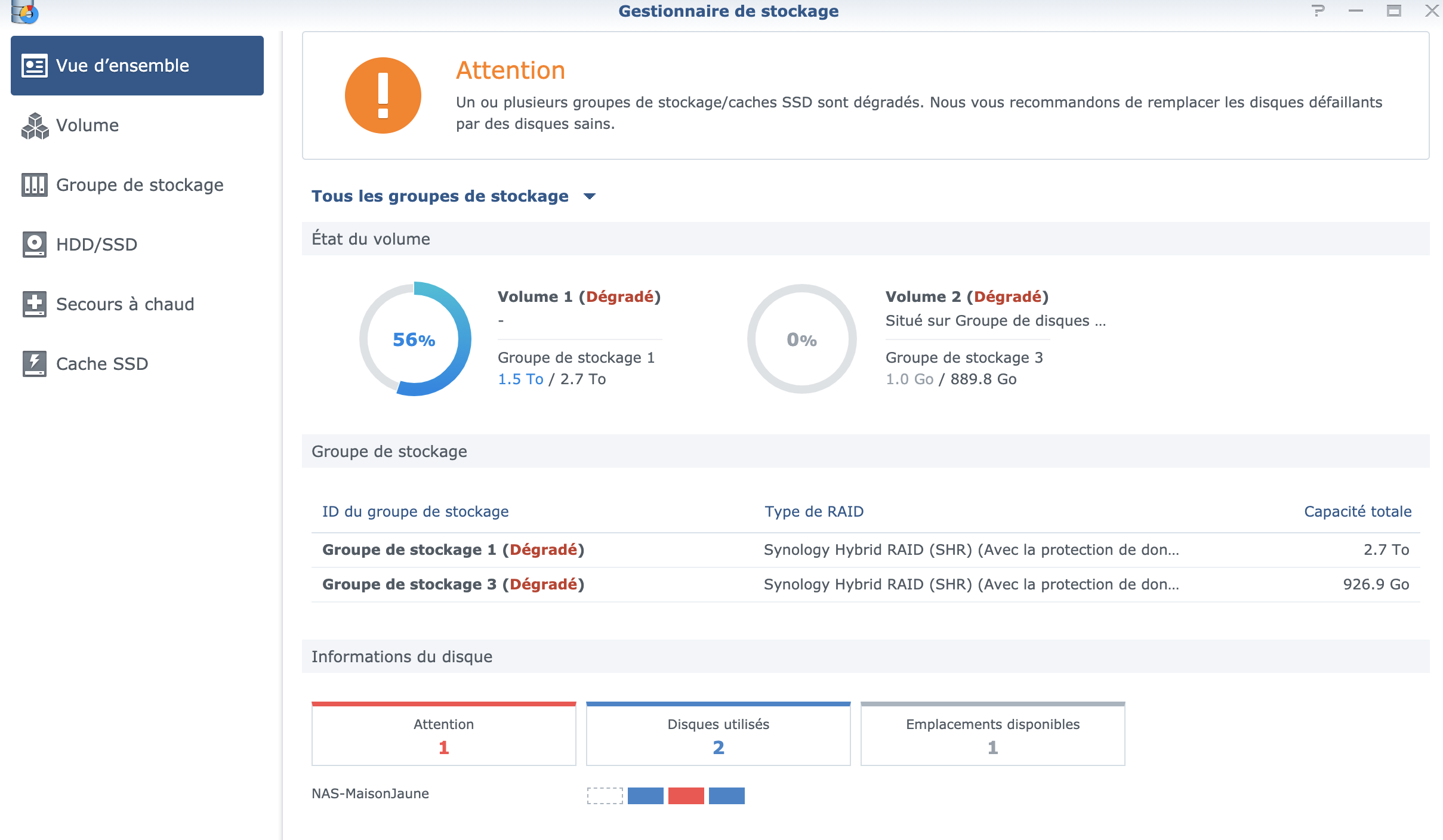
Task: Click the Storage Manager app icon in the title bar
Action: [24, 11]
